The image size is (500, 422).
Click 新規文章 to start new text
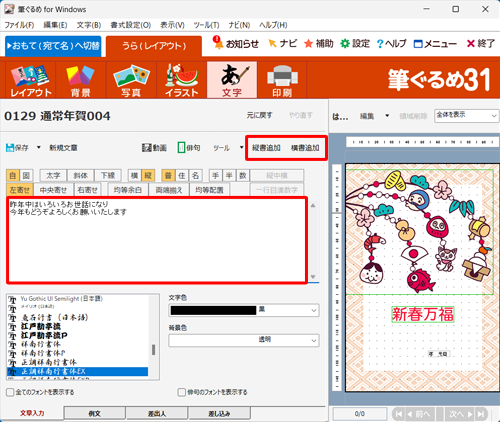point(63,148)
